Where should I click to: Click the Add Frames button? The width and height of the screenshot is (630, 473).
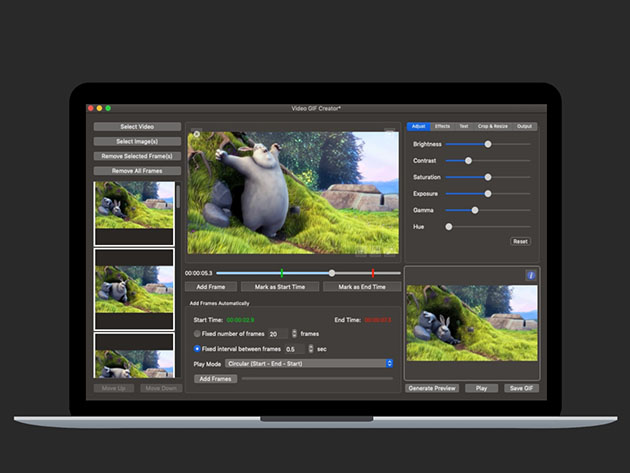(215, 379)
